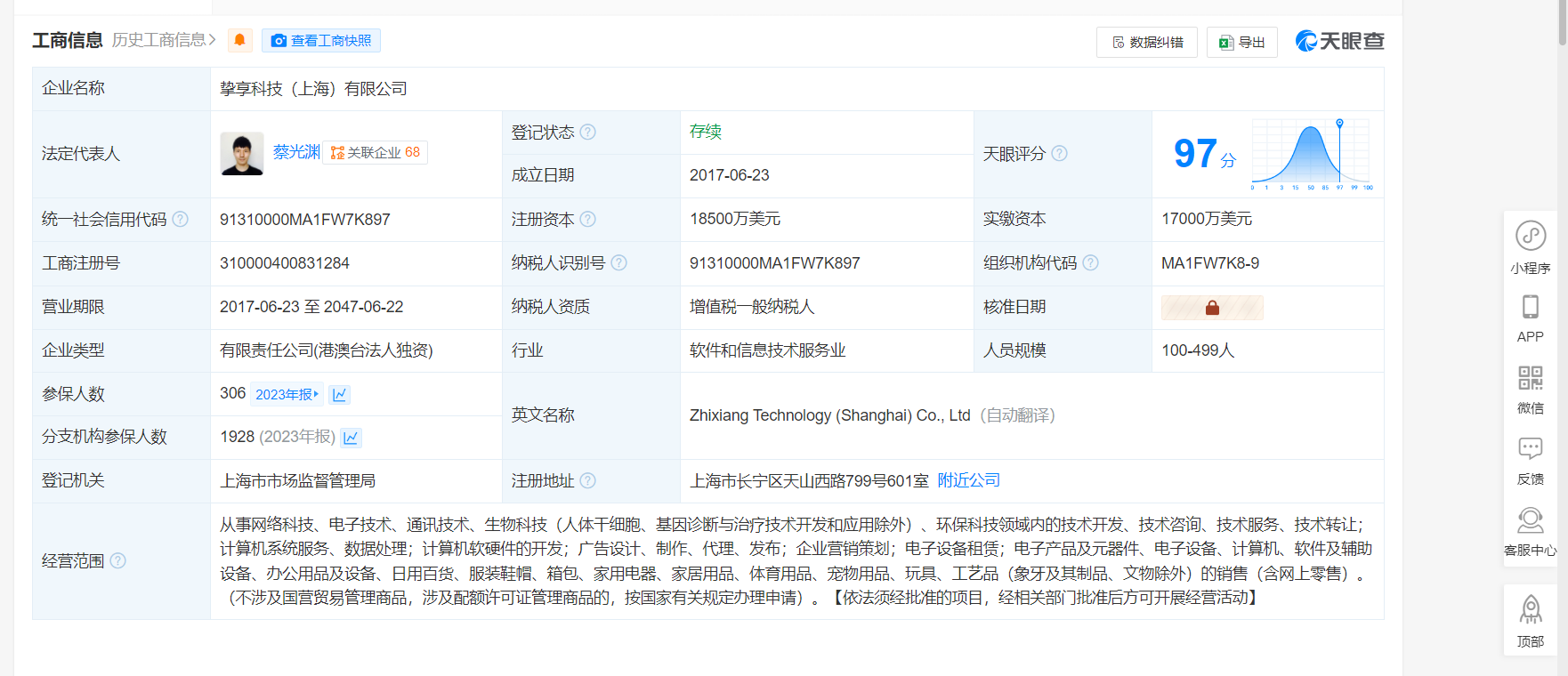The width and height of the screenshot is (1568, 676).
Task: Click 导出 export button
Action: click(1242, 42)
